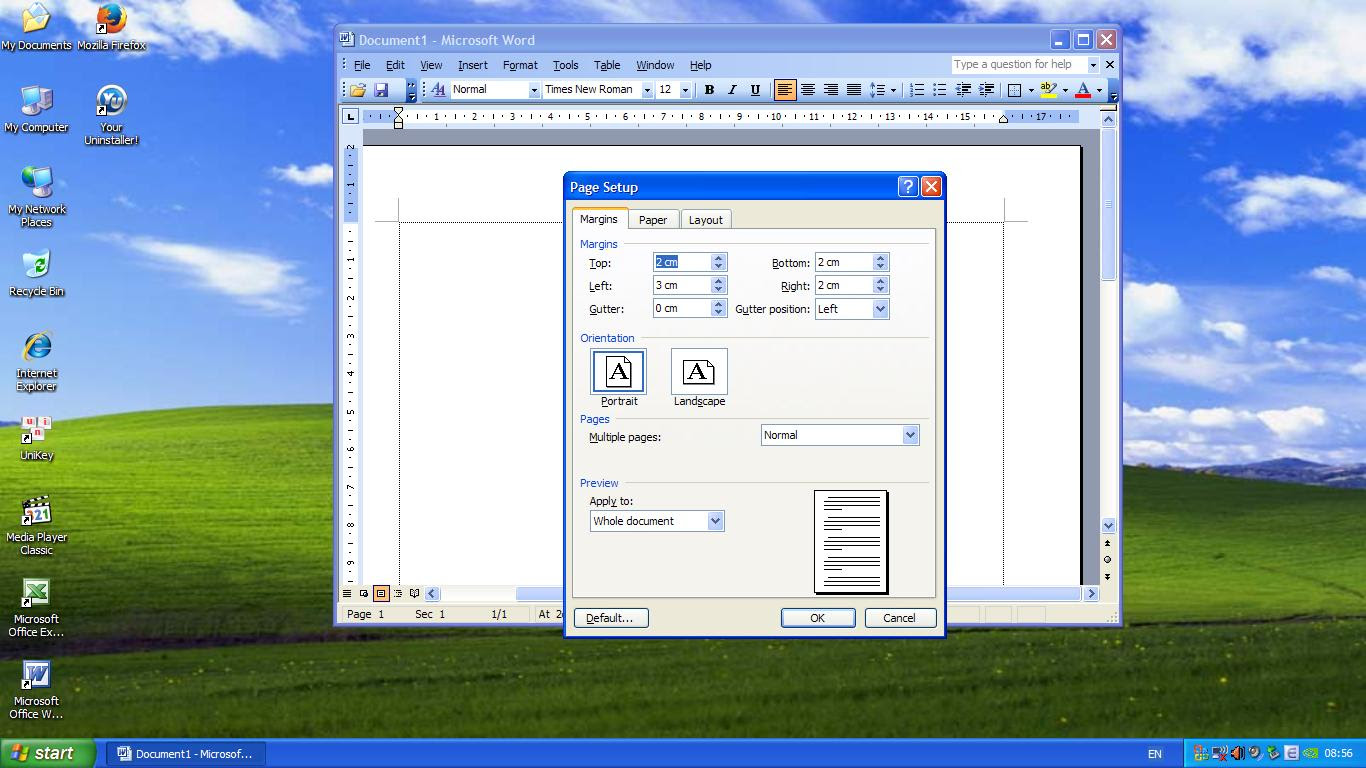Expand the Type a question arrow

(x=1093, y=65)
